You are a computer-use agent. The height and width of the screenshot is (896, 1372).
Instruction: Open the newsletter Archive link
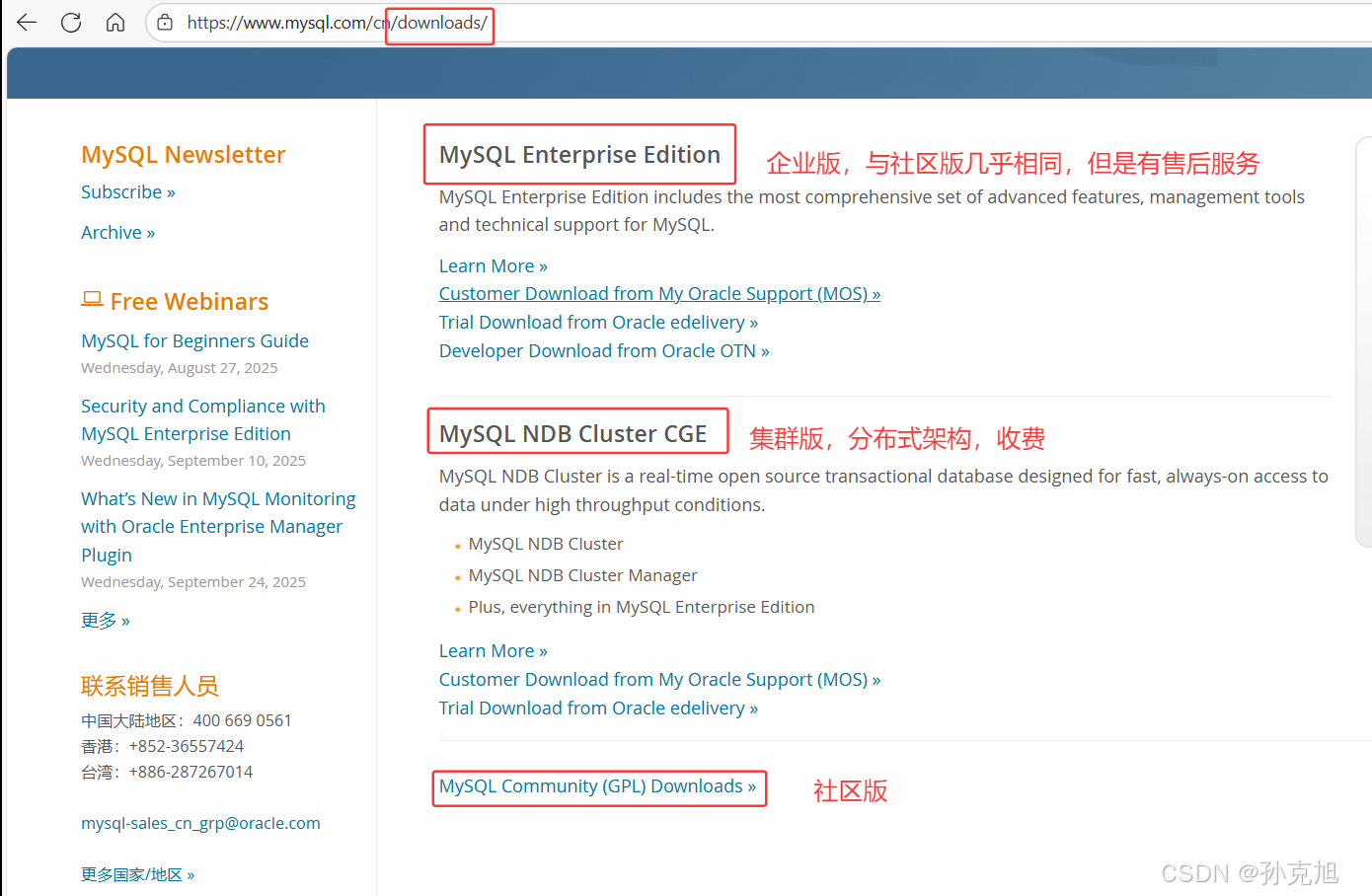[117, 233]
